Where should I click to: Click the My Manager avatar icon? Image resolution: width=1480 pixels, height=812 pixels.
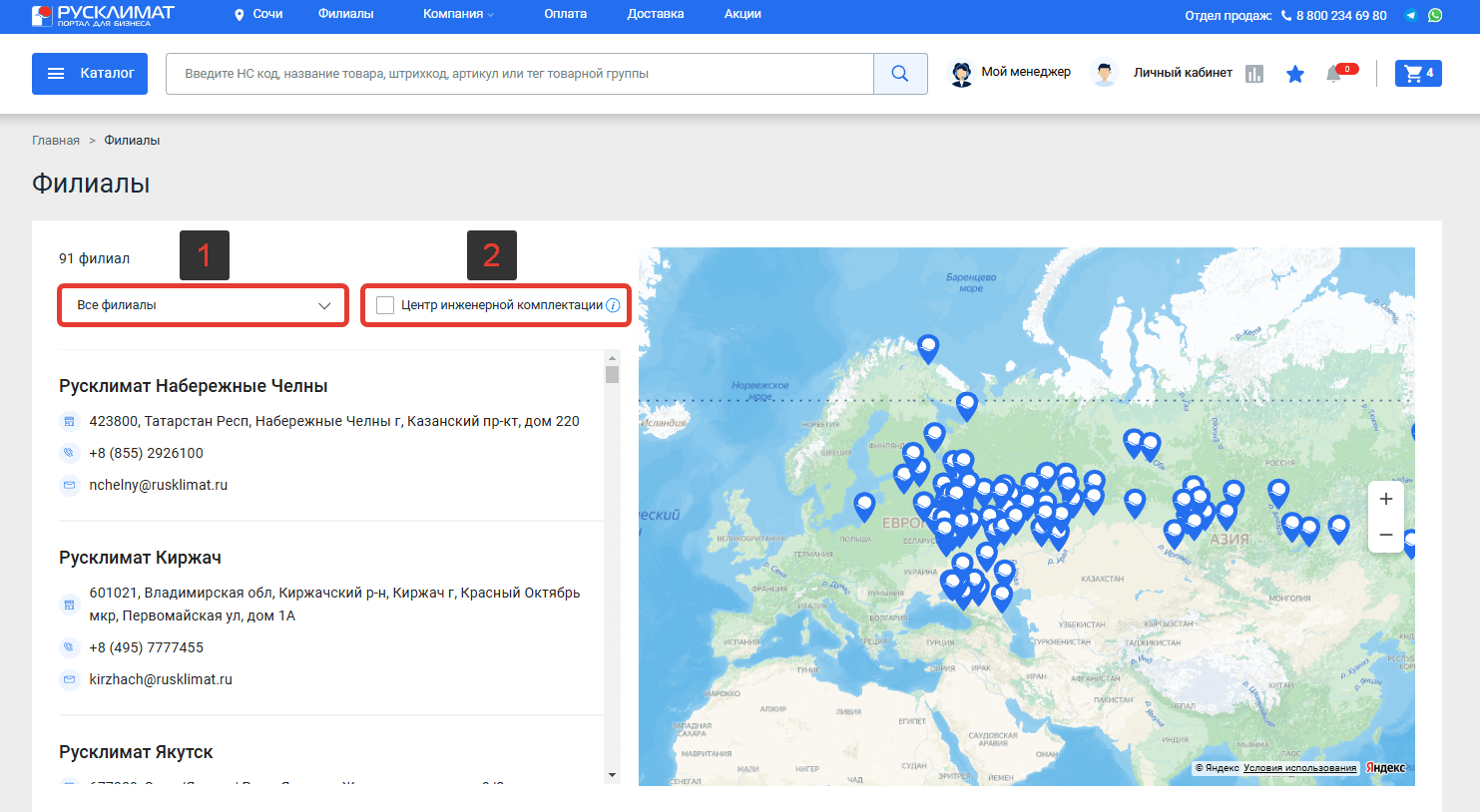pyautogui.click(x=961, y=74)
